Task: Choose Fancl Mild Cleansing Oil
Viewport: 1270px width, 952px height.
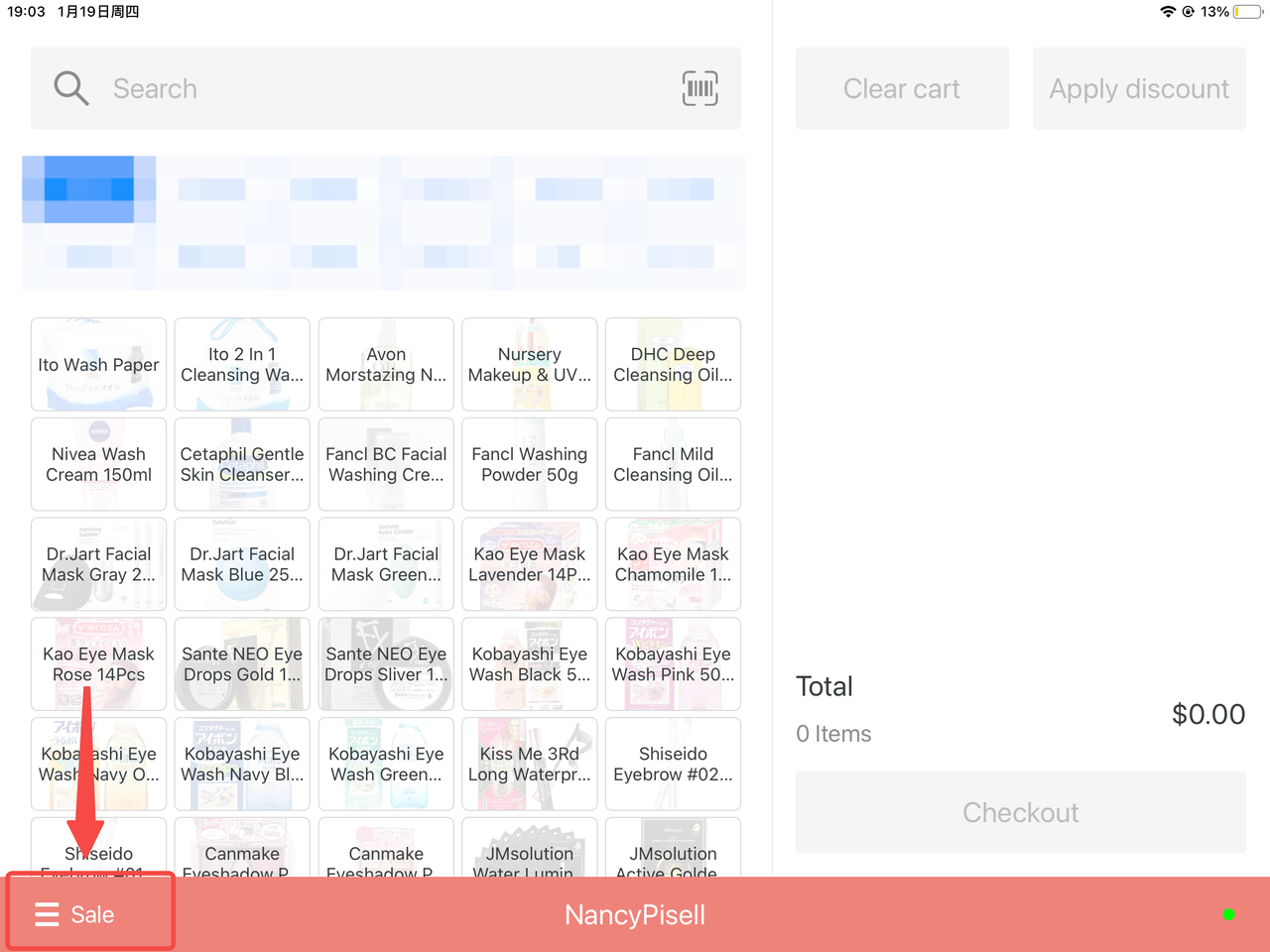Action: click(x=673, y=464)
